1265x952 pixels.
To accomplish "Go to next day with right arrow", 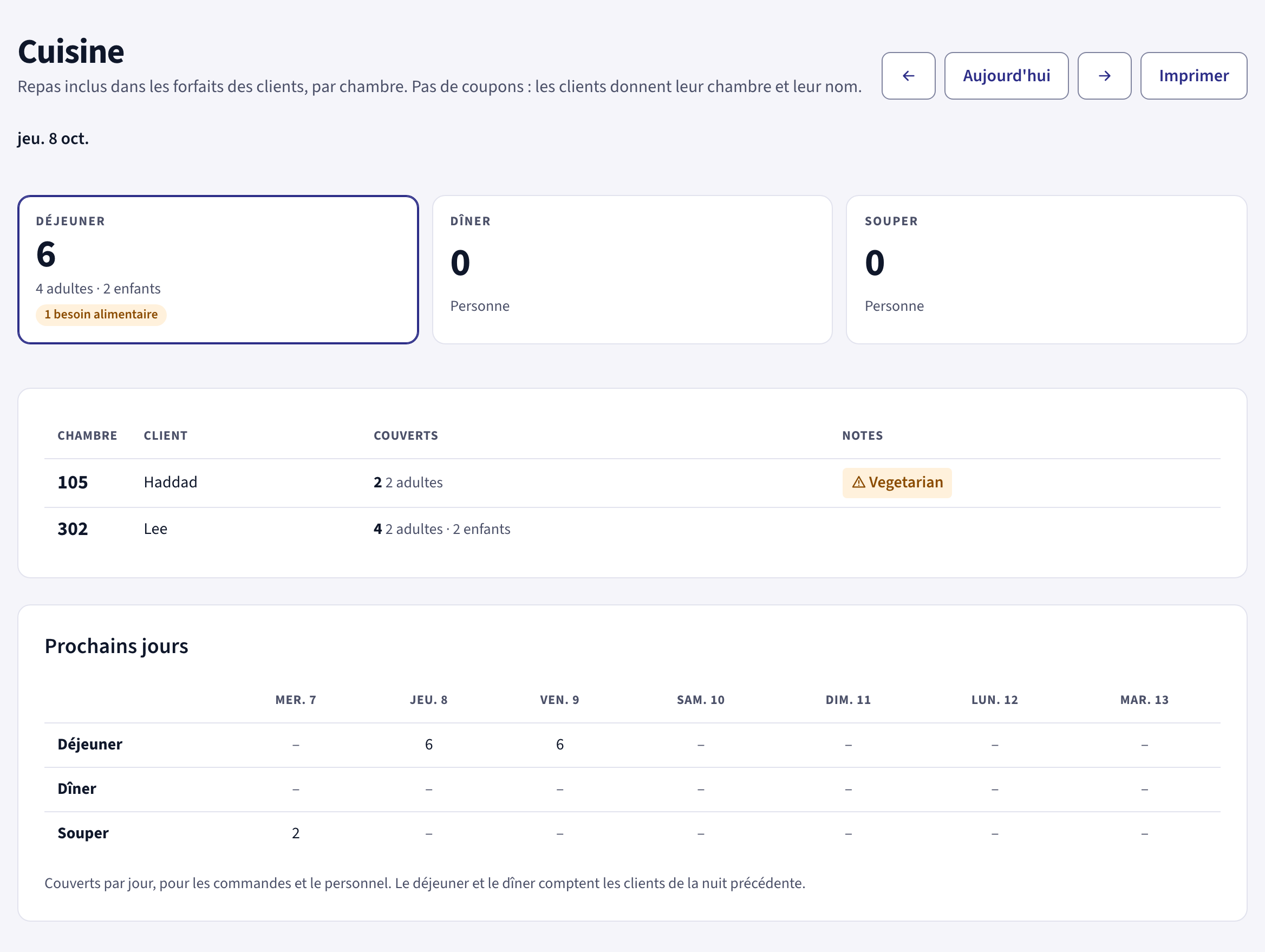I will coord(1104,76).
